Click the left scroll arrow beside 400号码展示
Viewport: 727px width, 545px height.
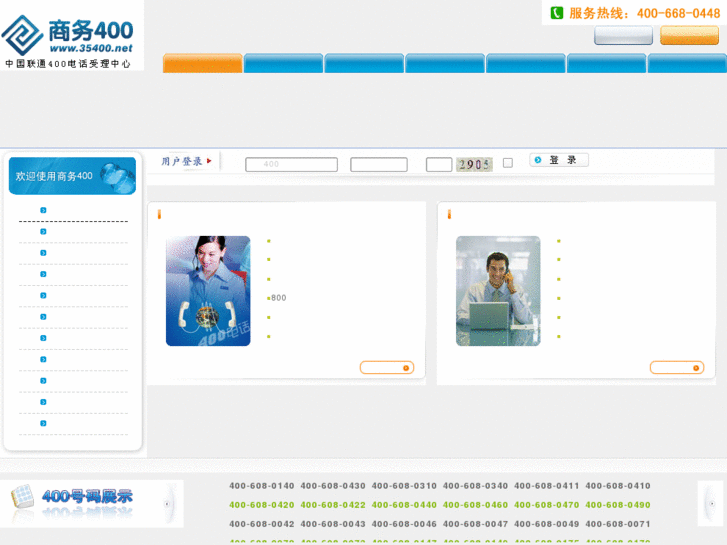pyautogui.click(x=167, y=504)
